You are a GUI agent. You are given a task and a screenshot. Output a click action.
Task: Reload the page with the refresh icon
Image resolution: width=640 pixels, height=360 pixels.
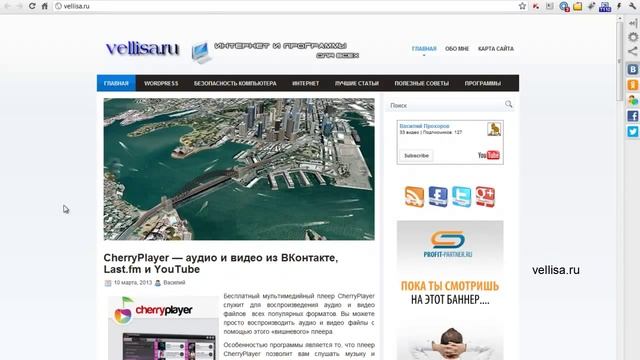(x=32, y=6)
